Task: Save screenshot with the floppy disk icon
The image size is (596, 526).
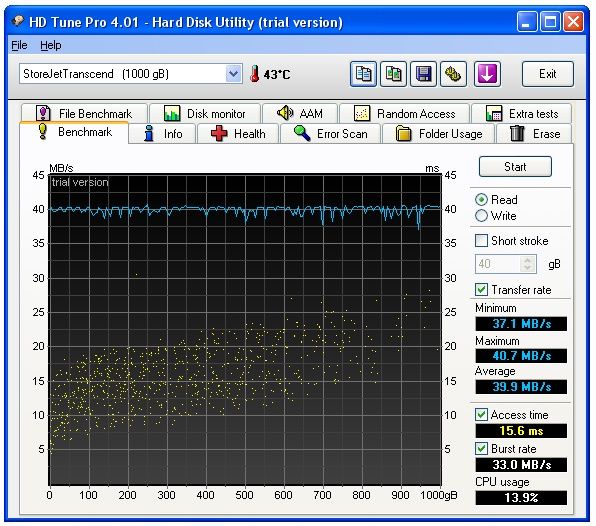Action: click(423, 74)
